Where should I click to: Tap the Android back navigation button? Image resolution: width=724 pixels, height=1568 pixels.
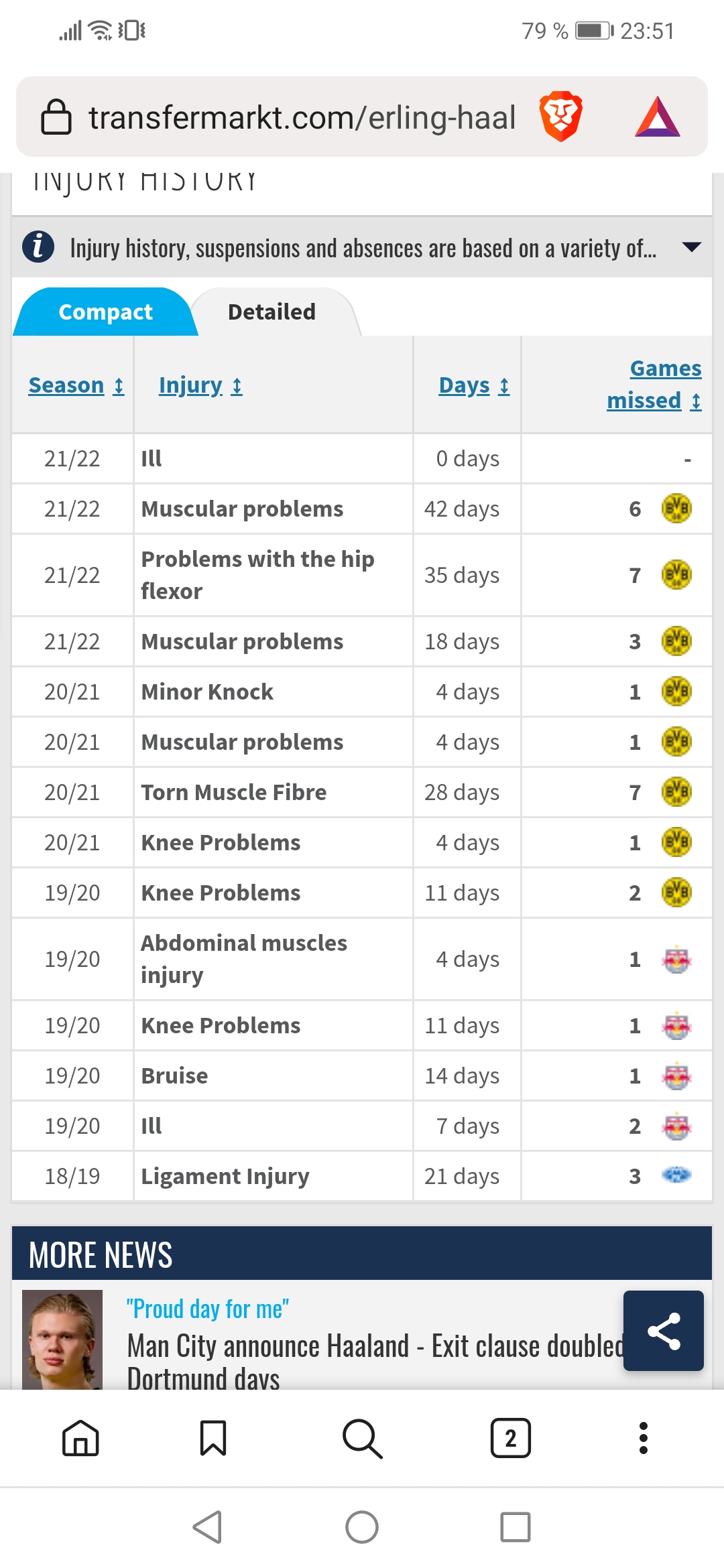coord(208,1527)
